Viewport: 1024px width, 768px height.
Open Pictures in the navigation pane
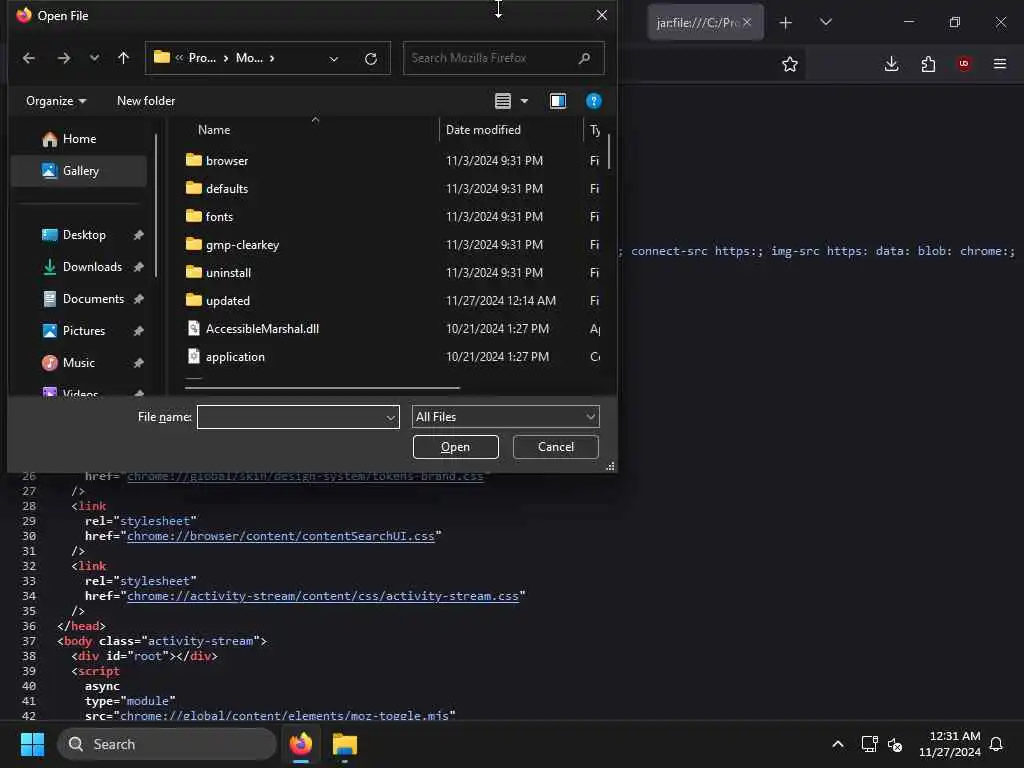[82, 330]
